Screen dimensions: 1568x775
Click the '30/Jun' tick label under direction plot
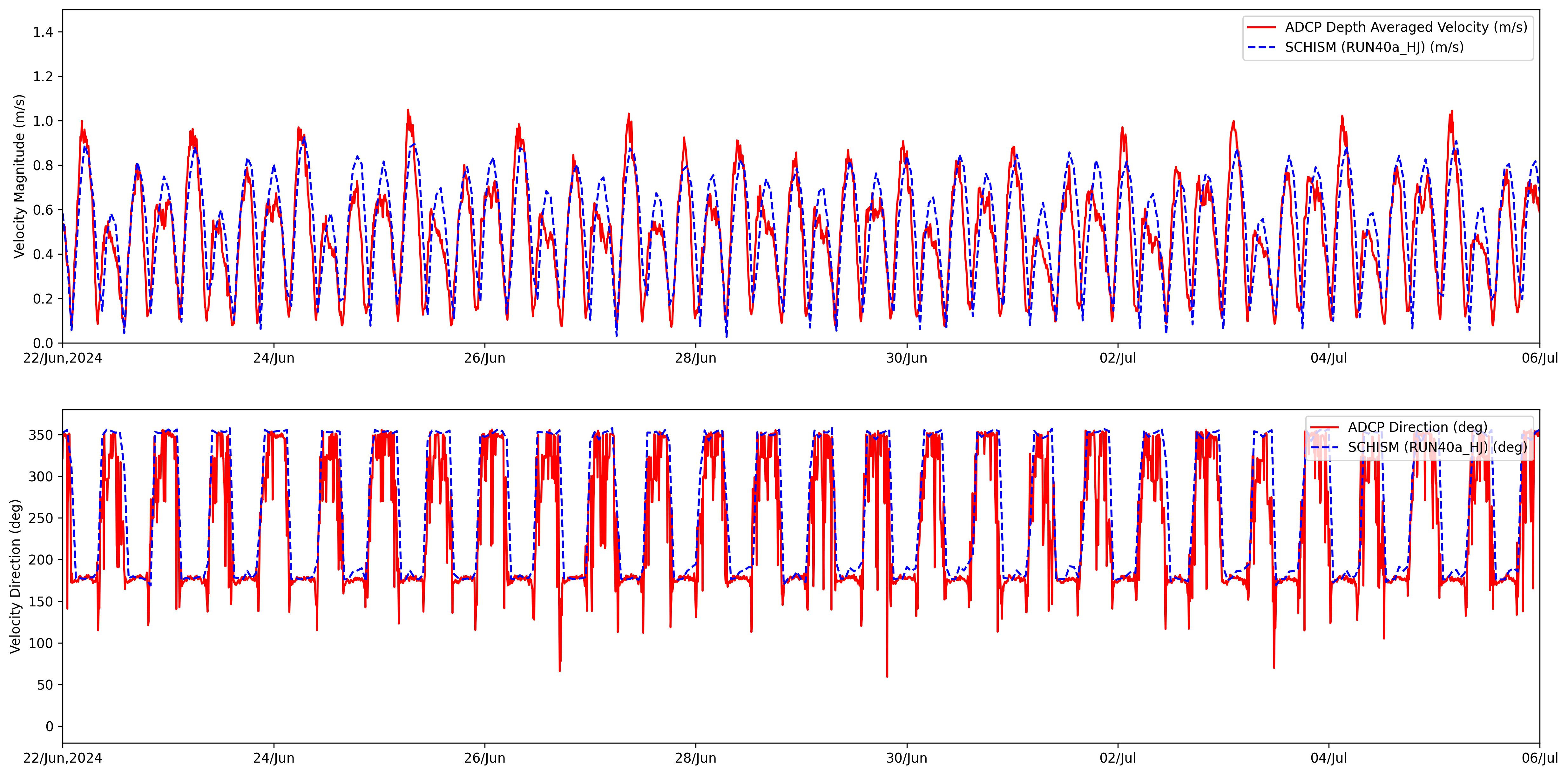point(906,758)
